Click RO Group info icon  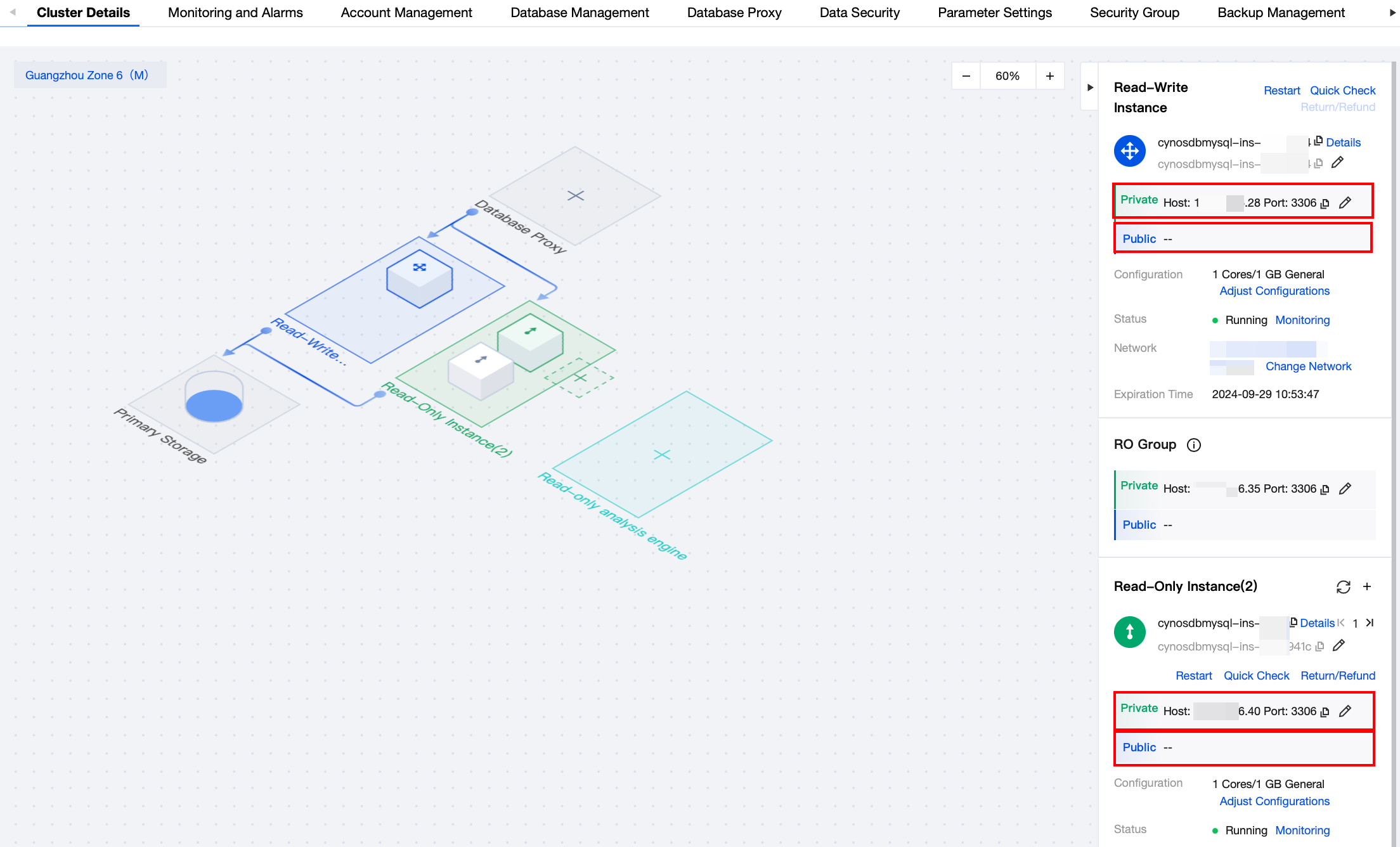[1194, 445]
